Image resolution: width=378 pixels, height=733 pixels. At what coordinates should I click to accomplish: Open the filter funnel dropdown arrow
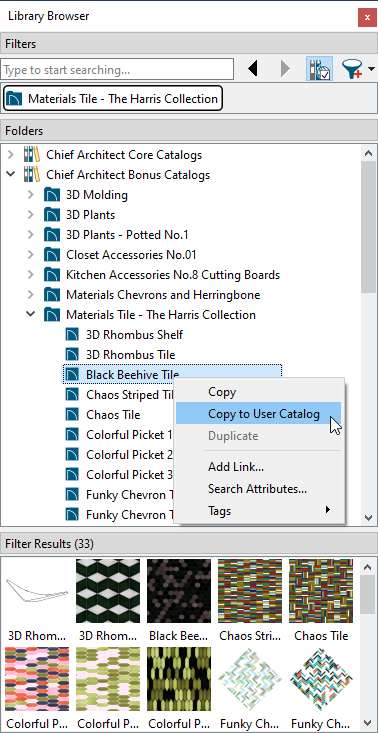click(371, 69)
